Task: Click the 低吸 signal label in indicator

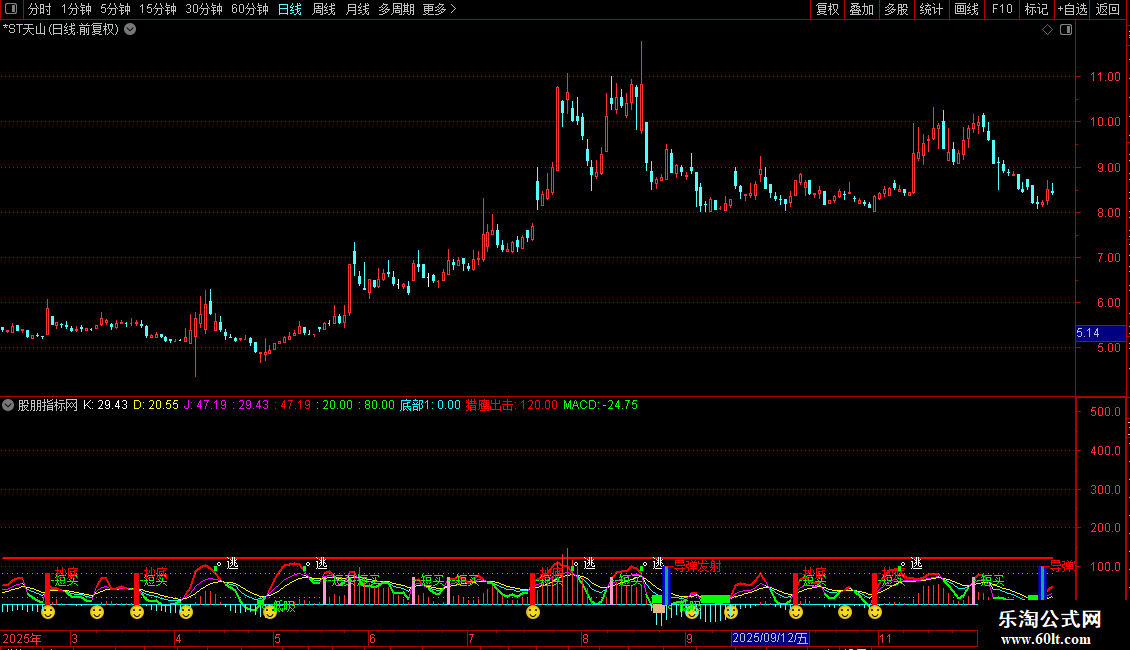Action: [284, 607]
